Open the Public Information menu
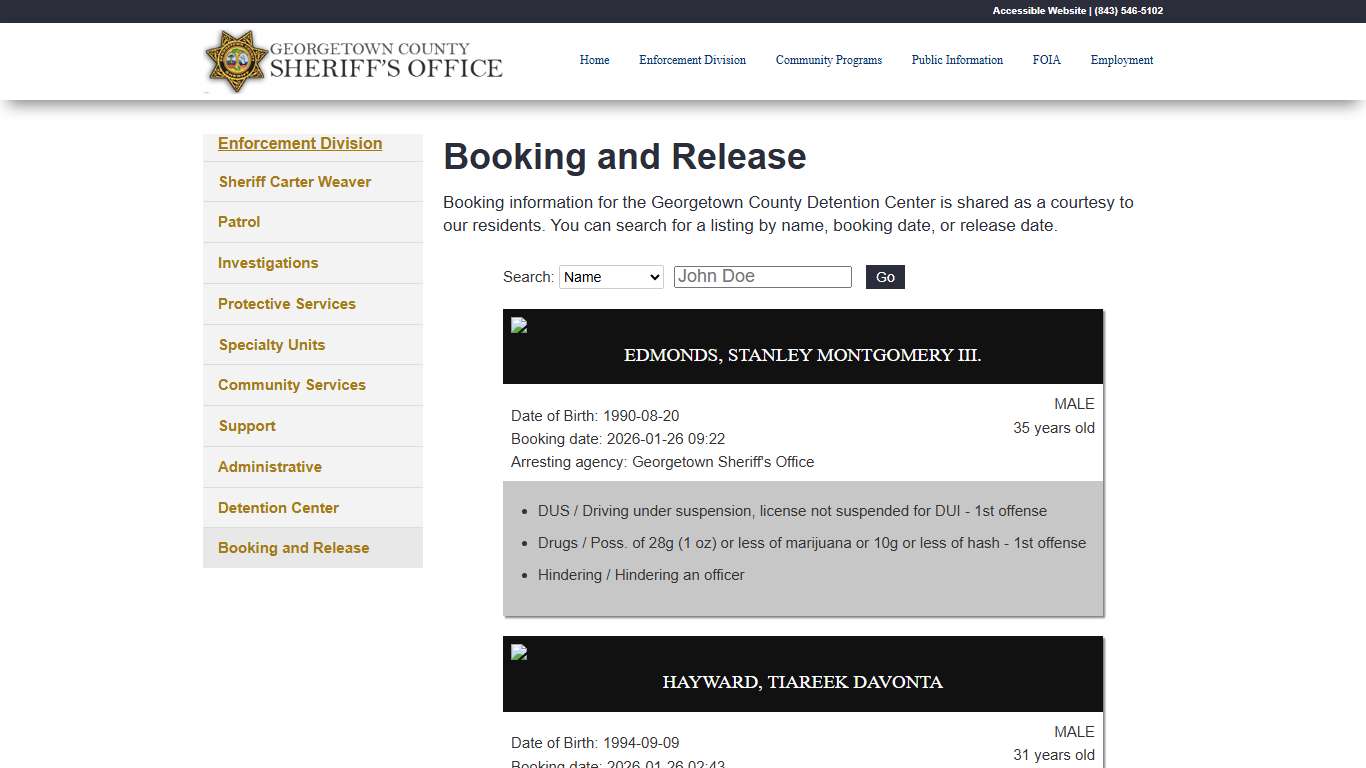The image size is (1366, 768). 957,60
